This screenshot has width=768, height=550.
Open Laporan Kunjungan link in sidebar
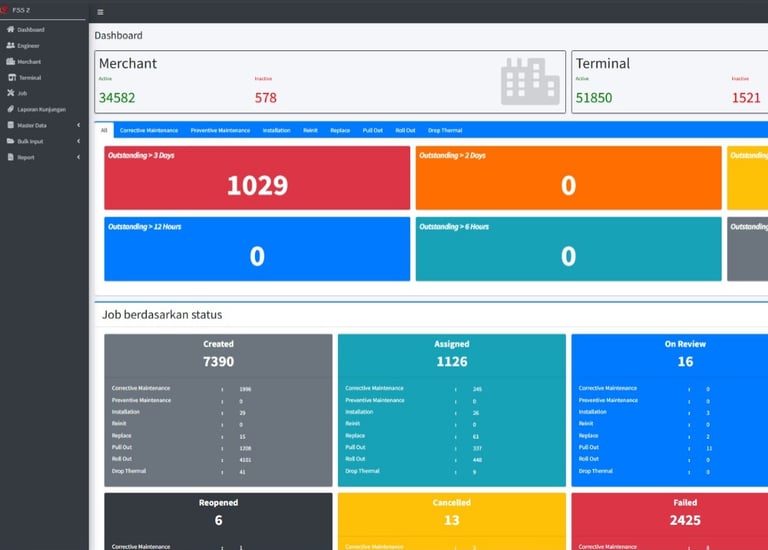click(x=42, y=110)
